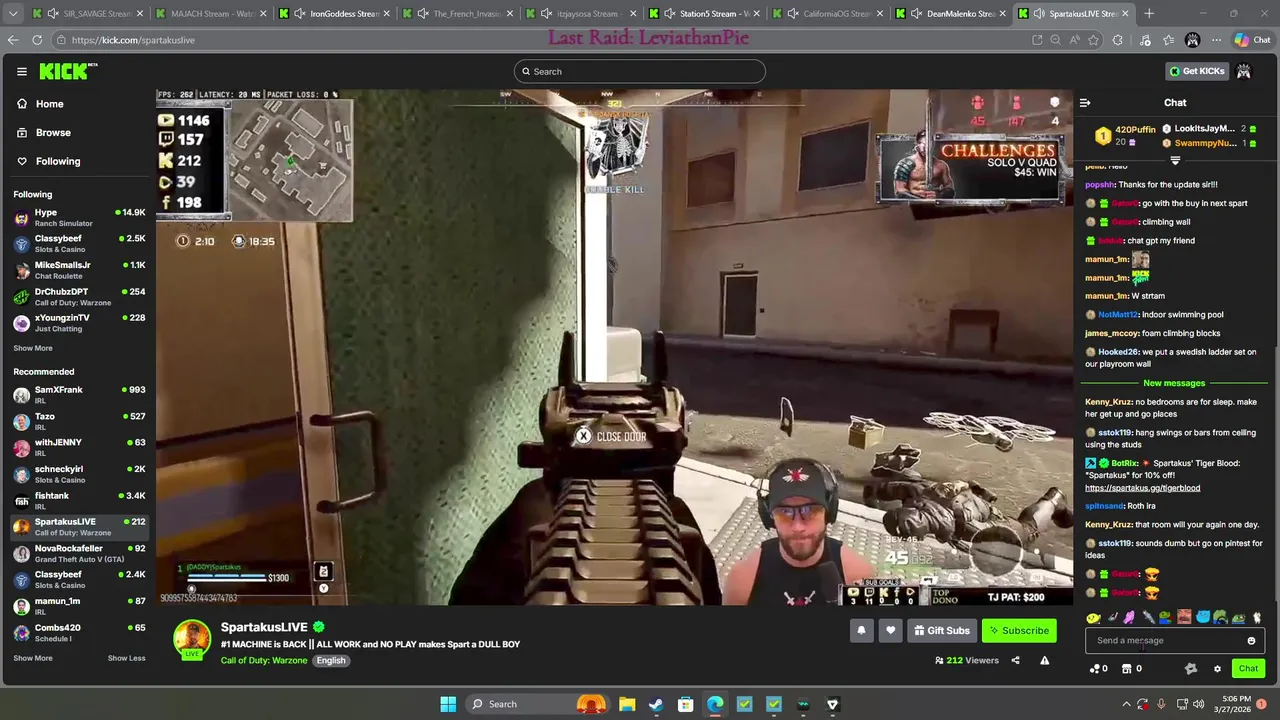This screenshot has height=720, width=1280.
Task: Click the blue cat quick emote
Action: (x=1203, y=618)
